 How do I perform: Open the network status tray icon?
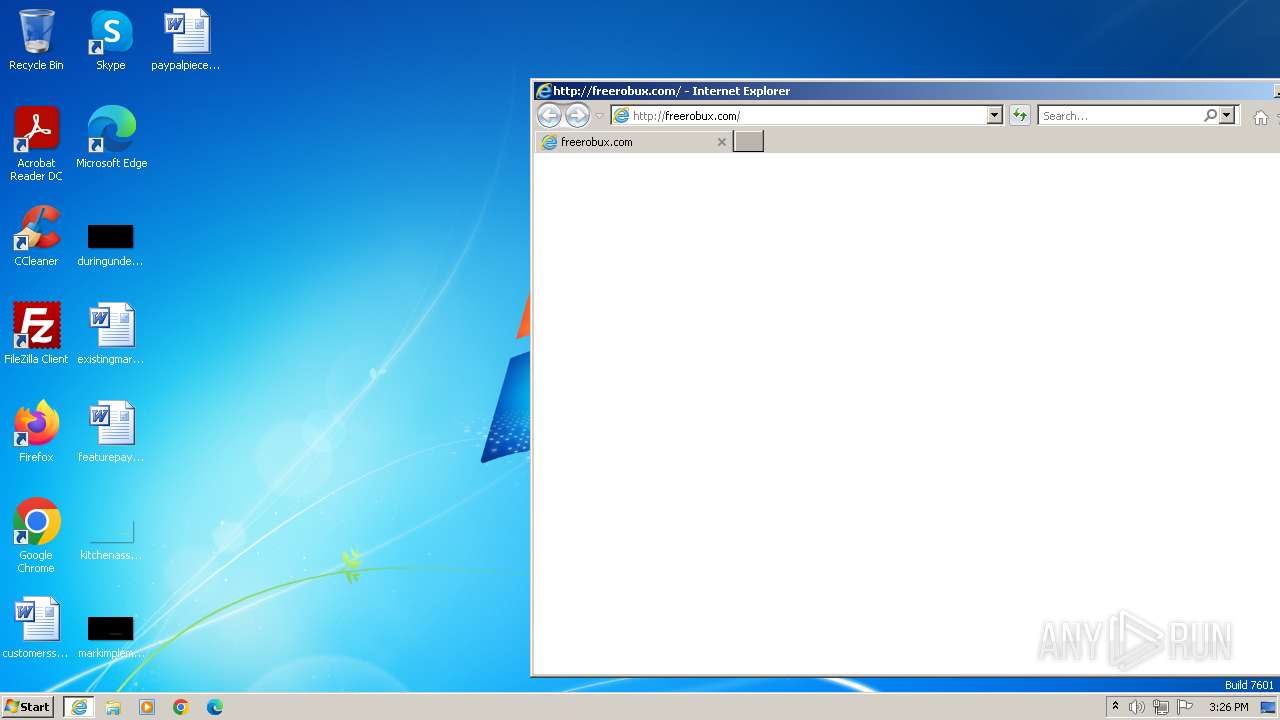(1161, 707)
